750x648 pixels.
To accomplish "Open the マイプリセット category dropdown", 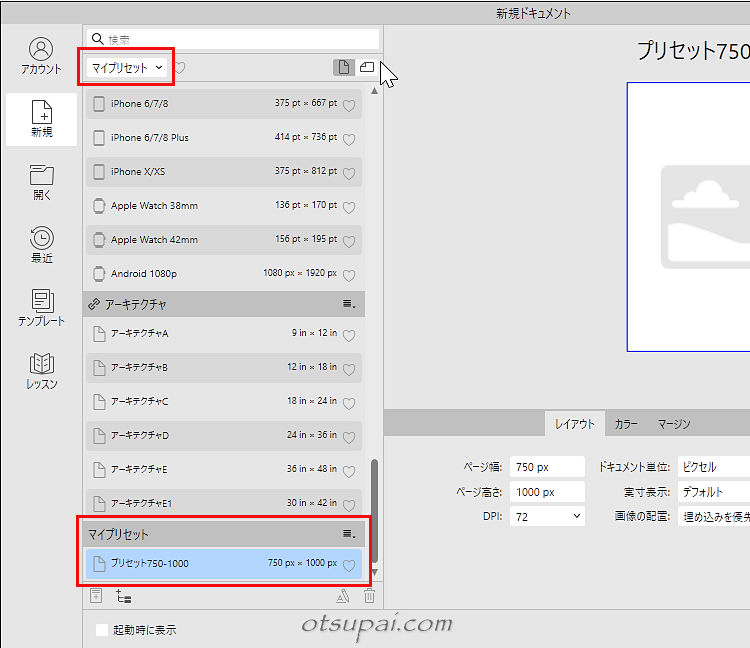I will pos(127,68).
